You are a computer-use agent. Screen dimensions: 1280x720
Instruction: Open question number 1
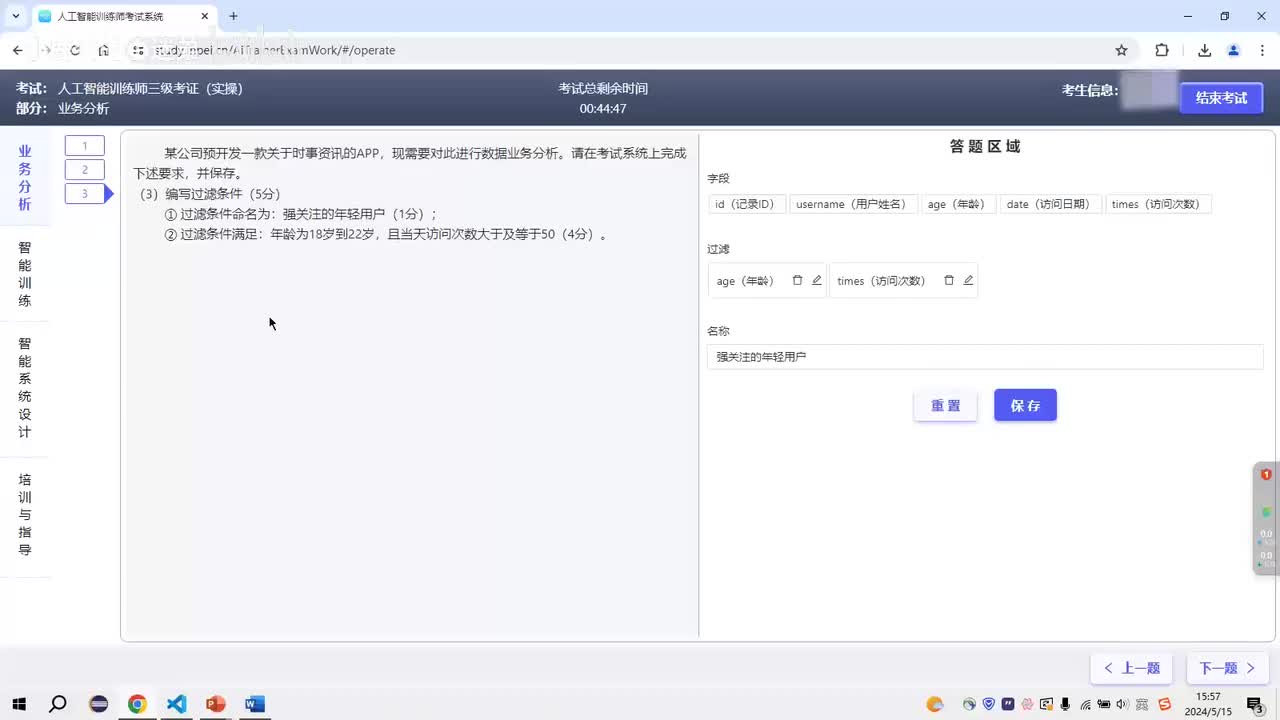click(x=85, y=146)
